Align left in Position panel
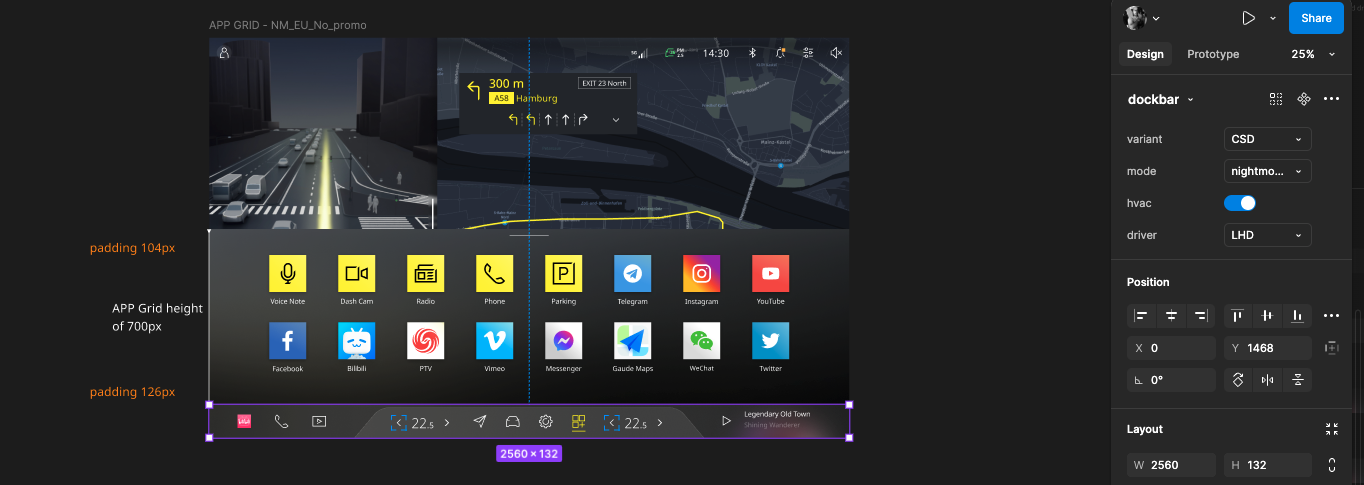Screen dimensions: 1364x485 click(1141, 316)
